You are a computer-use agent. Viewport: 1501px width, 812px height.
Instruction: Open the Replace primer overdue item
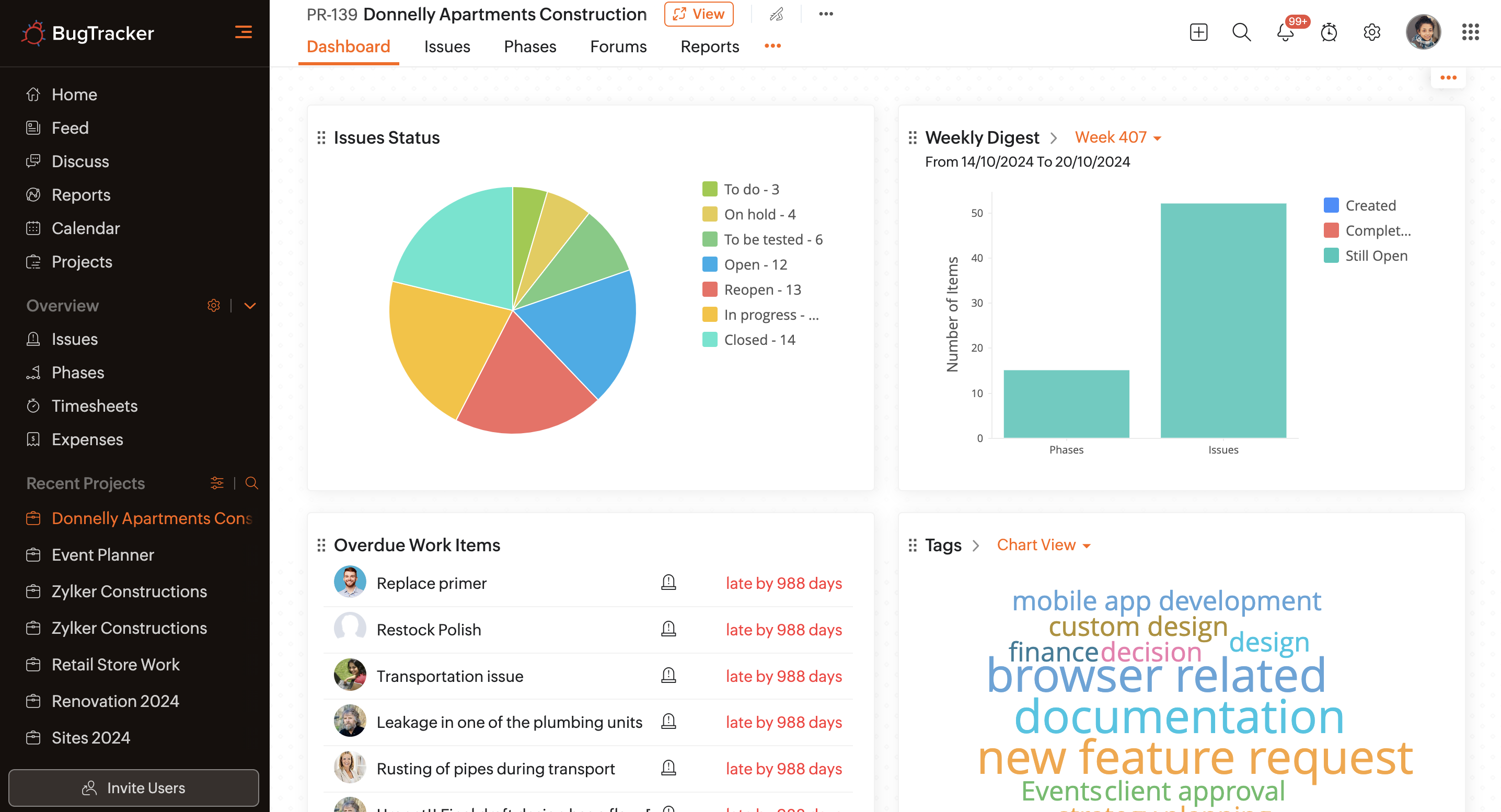click(x=431, y=583)
